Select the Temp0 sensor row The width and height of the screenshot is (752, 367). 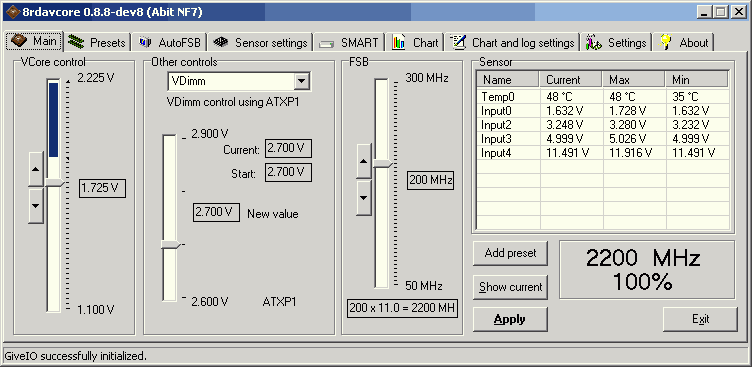pos(603,96)
